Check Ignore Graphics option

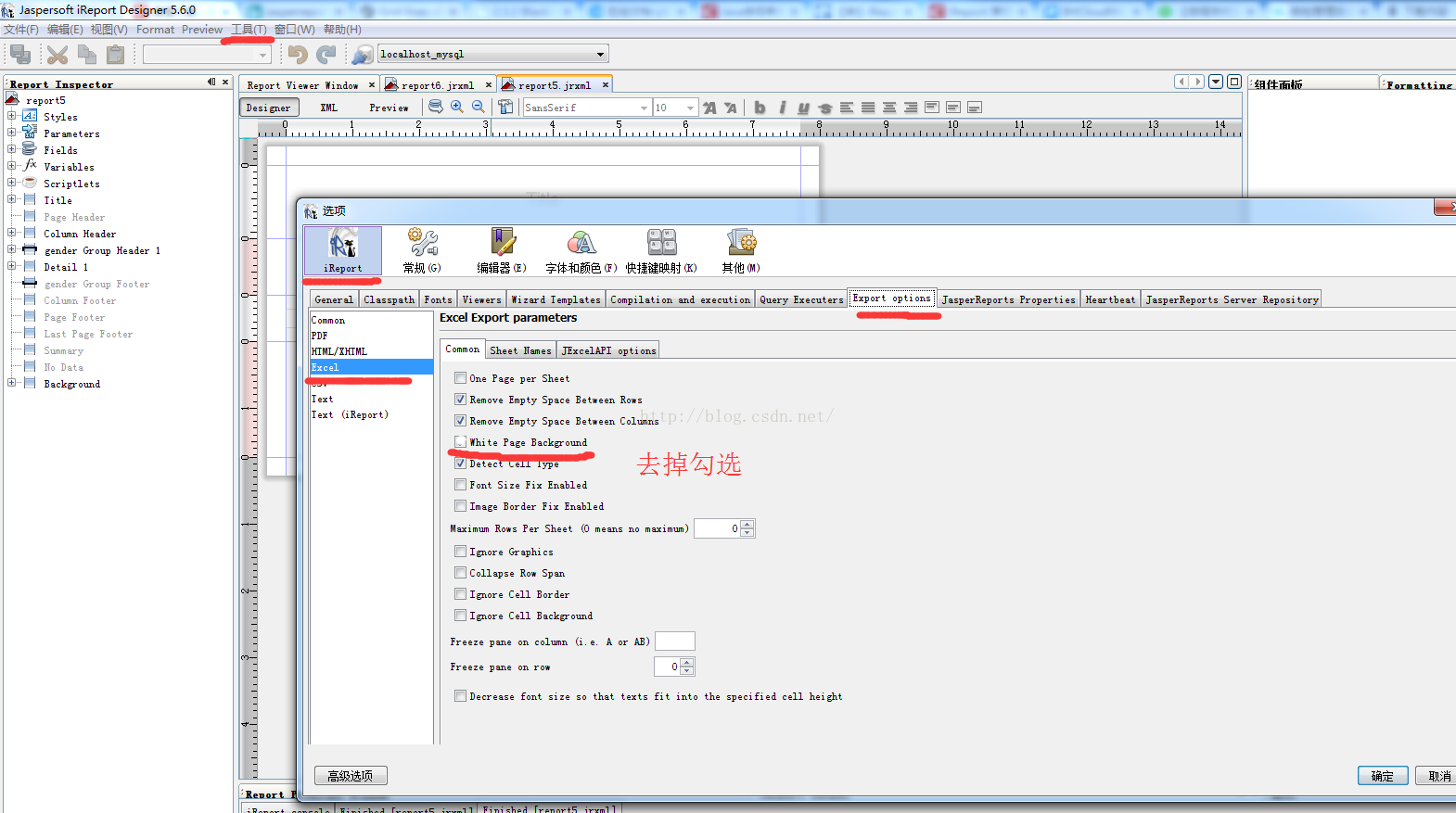pyautogui.click(x=460, y=552)
